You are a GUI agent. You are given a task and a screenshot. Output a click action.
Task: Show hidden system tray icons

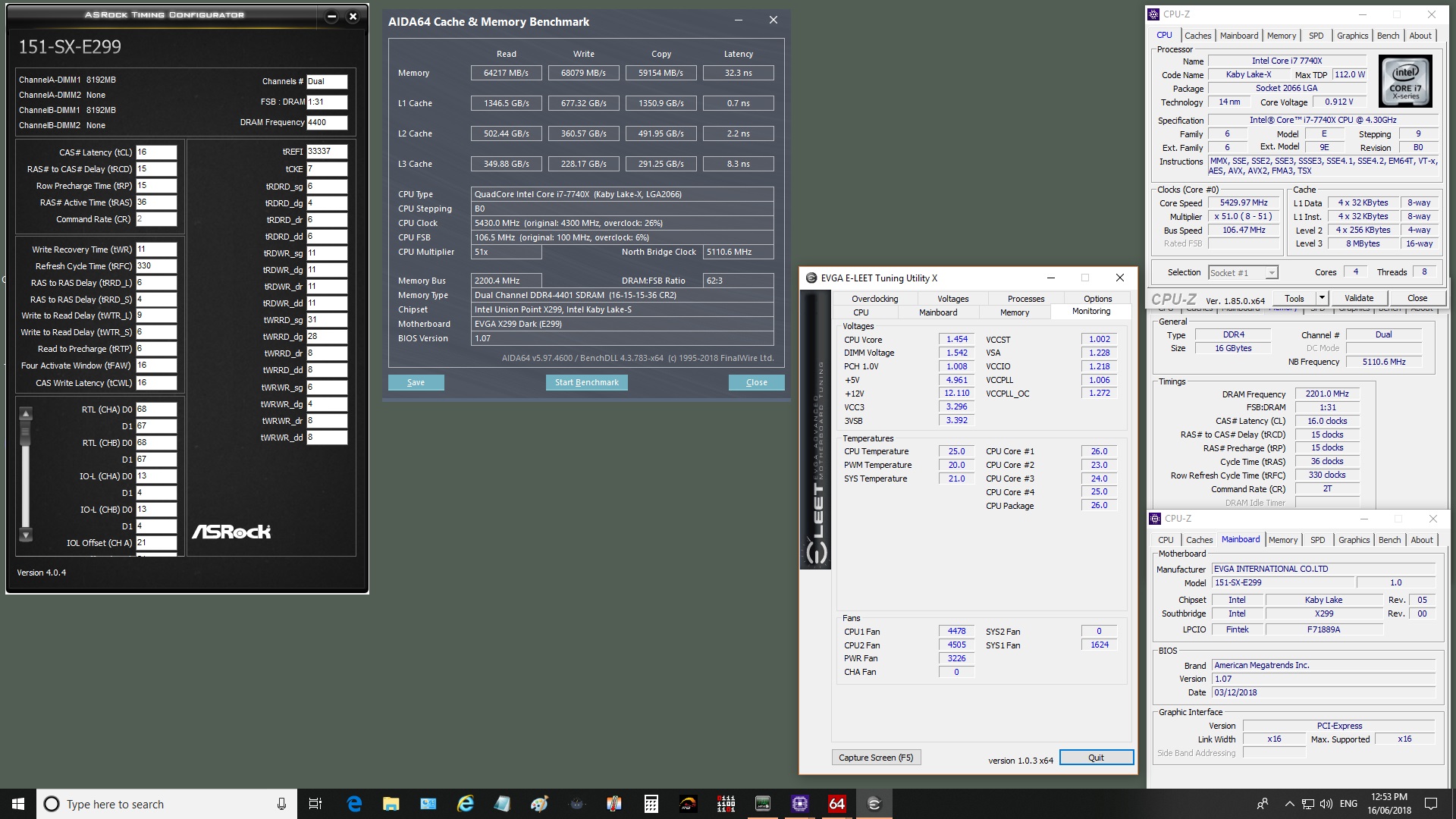(1289, 804)
